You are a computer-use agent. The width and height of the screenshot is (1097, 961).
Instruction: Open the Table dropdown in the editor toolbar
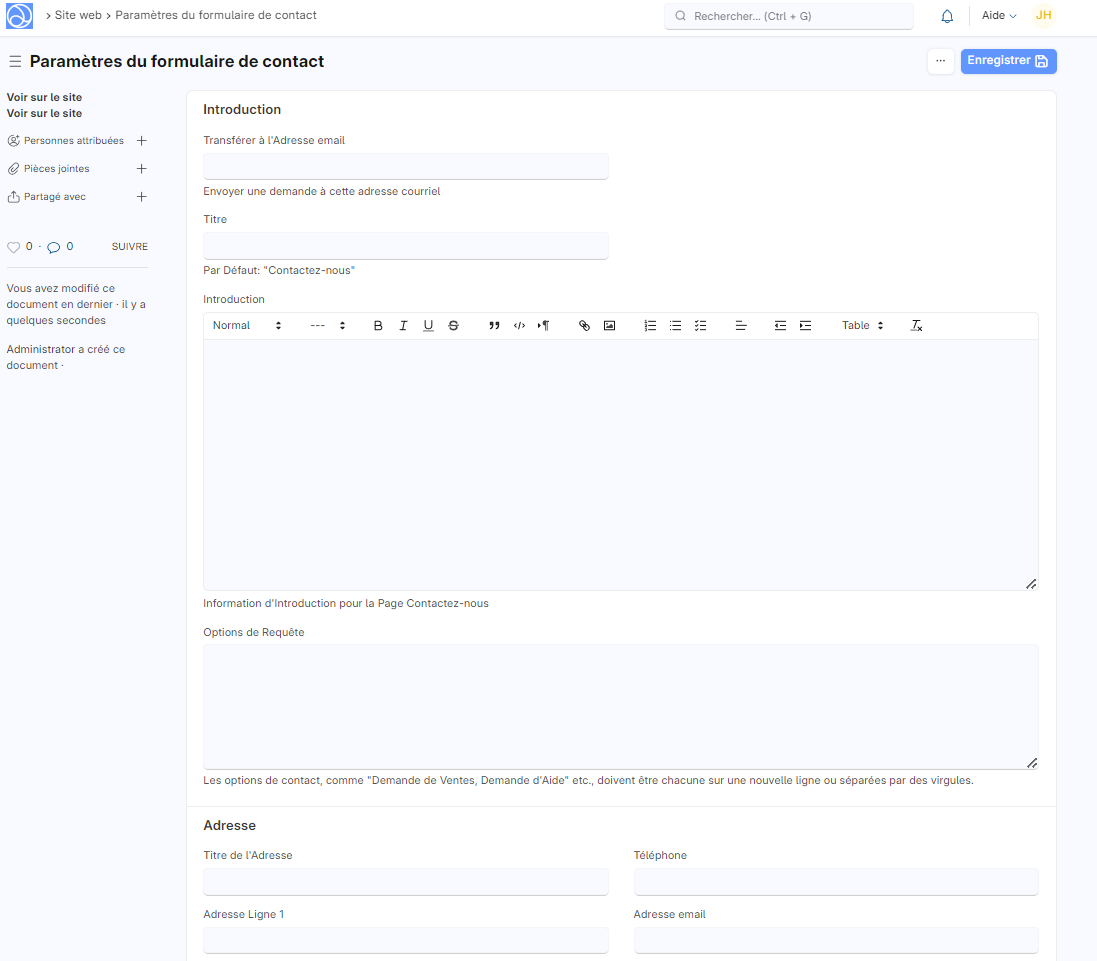(862, 326)
